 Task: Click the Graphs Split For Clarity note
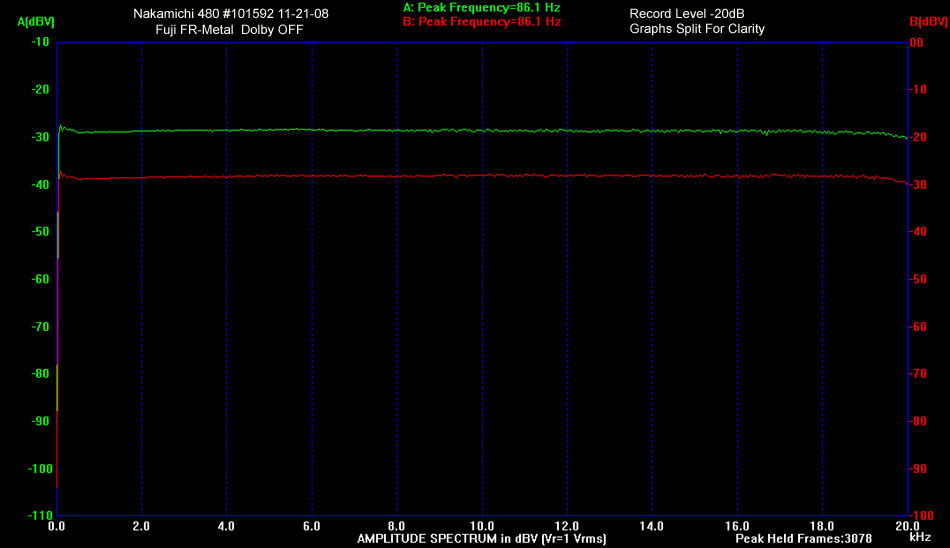coord(697,29)
